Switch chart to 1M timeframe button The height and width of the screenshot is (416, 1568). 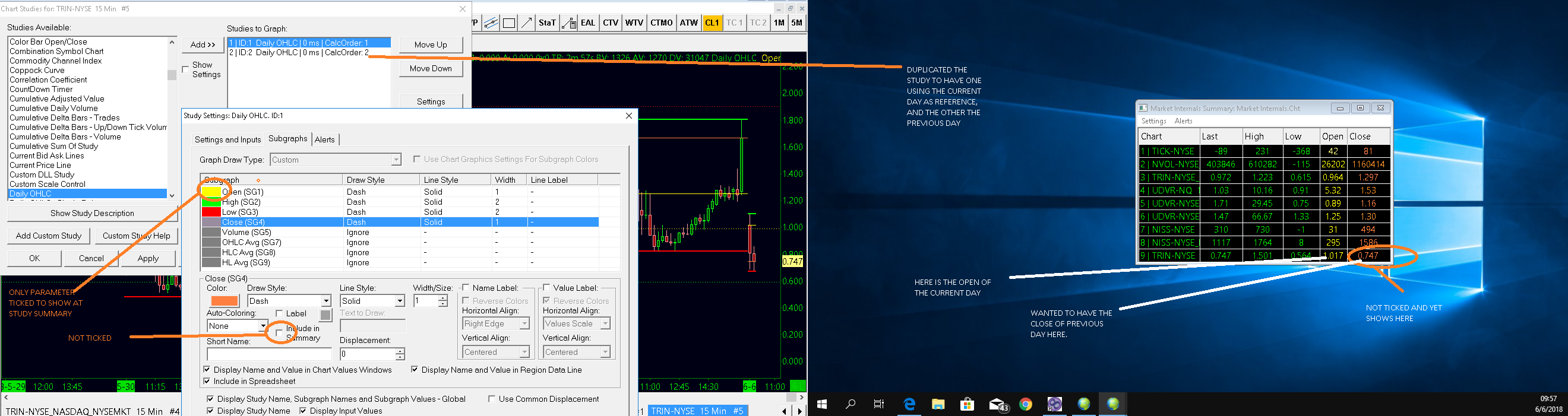click(779, 23)
